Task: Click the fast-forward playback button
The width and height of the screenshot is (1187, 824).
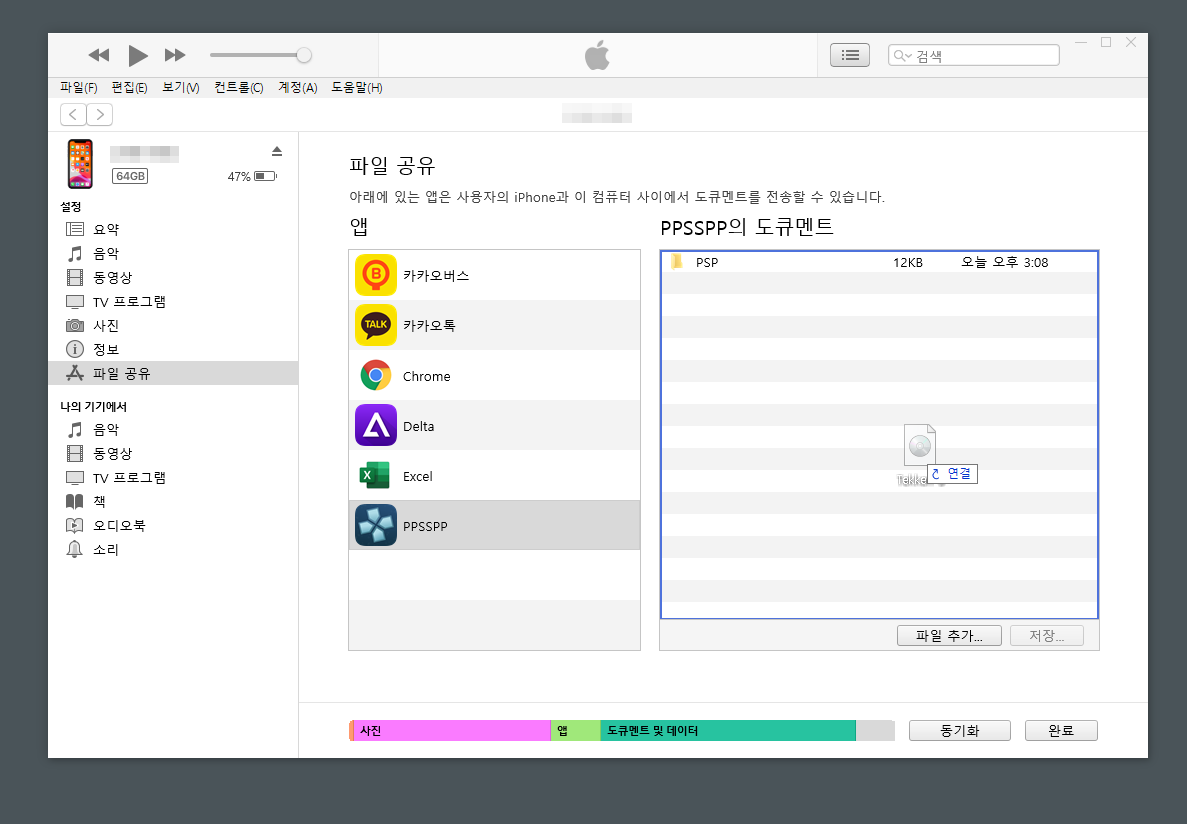Action: (175, 55)
